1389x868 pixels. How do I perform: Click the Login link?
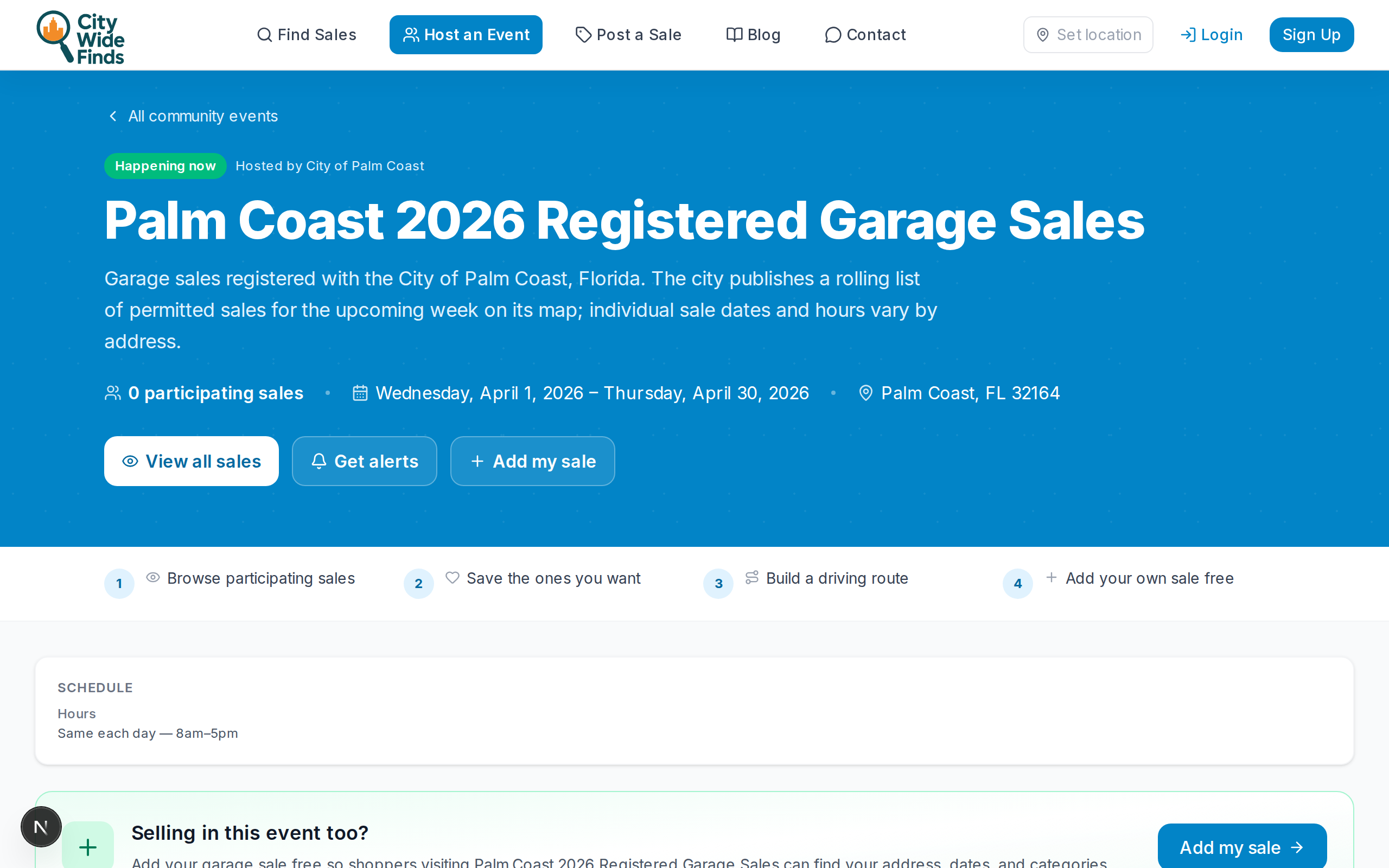tap(1211, 34)
